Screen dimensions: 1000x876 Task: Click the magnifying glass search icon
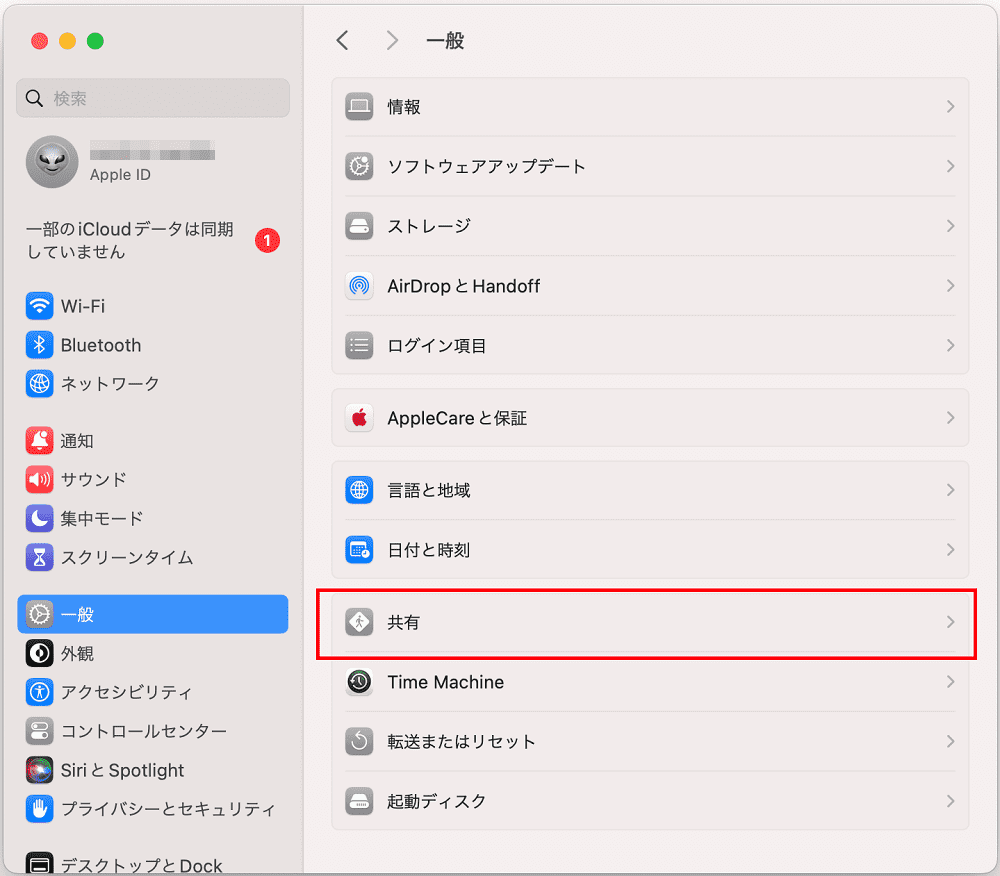click(x=34, y=98)
